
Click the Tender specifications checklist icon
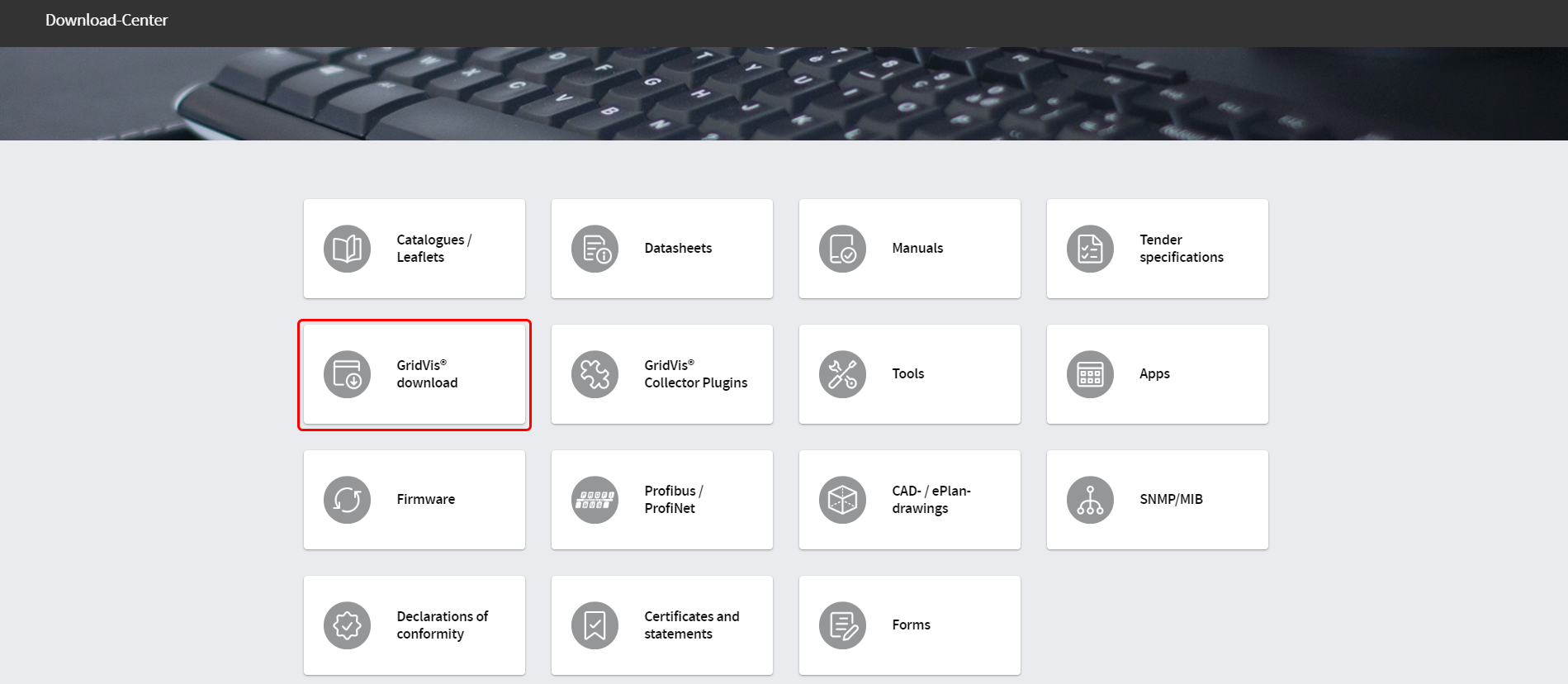(x=1090, y=249)
